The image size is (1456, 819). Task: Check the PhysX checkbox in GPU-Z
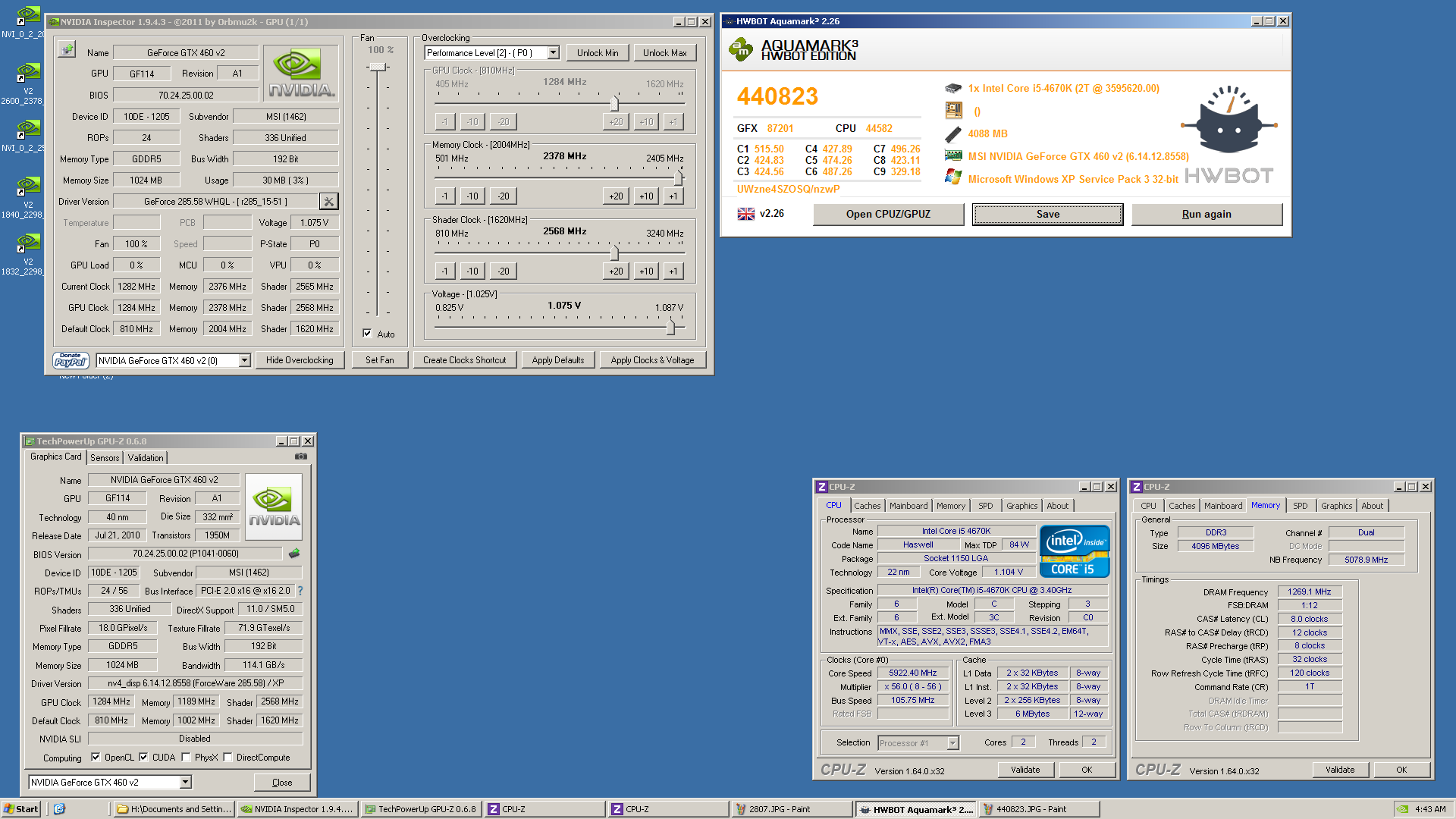186,757
